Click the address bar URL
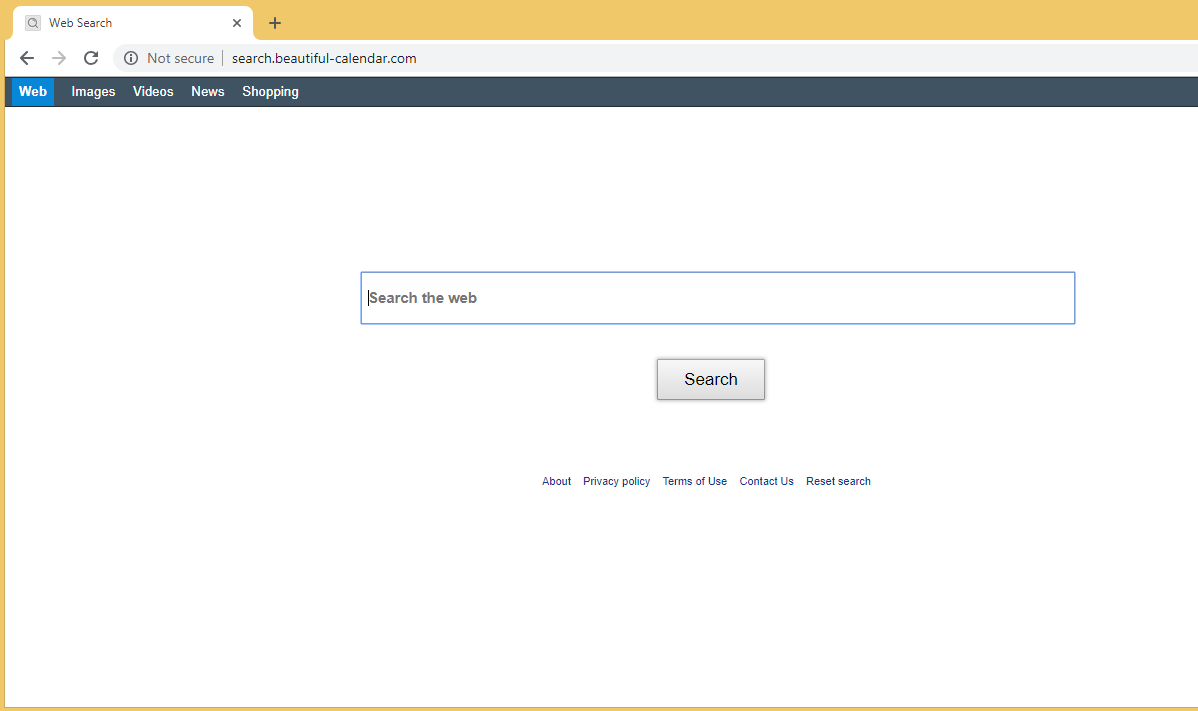Viewport: 1198px width, 711px height. 324,58
